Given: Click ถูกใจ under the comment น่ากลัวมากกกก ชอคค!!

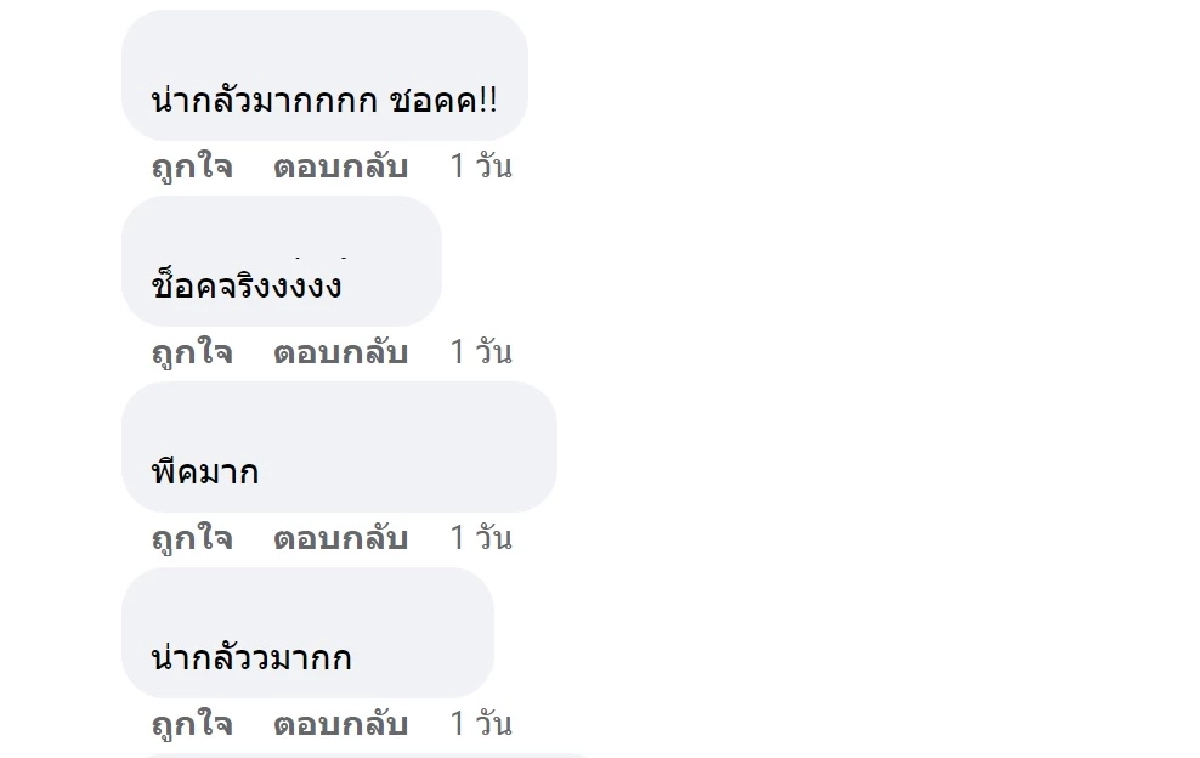Looking at the screenshot, I should (x=191, y=167).
